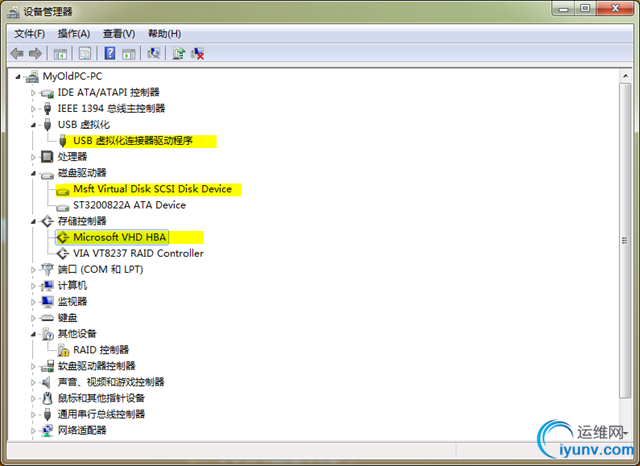Scan for hardware changes icon

point(153,53)
